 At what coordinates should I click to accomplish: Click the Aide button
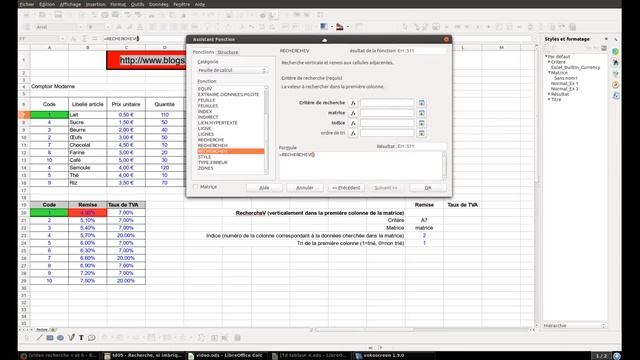click(264, 188)
